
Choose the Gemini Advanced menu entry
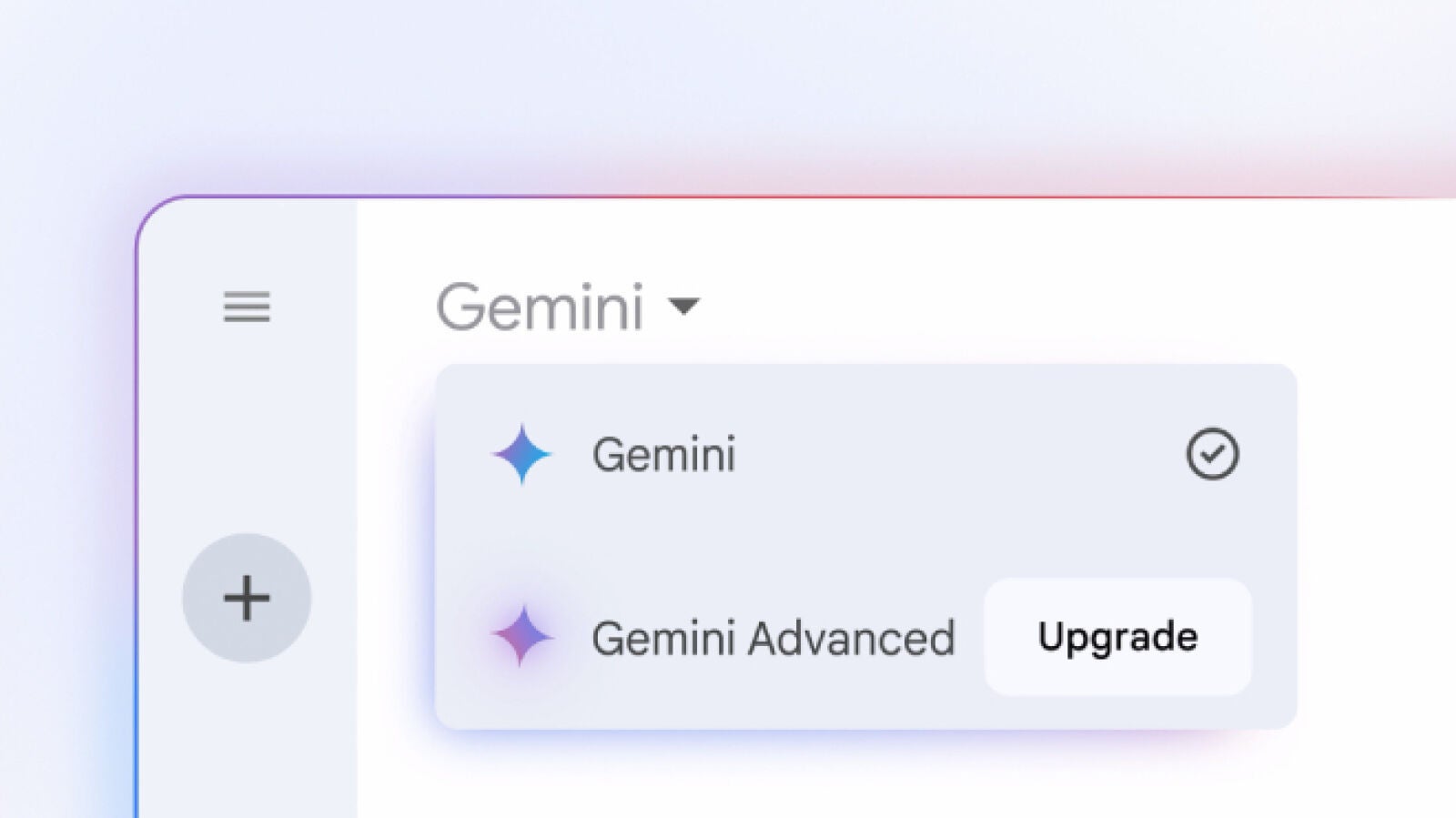pos(773,638)
